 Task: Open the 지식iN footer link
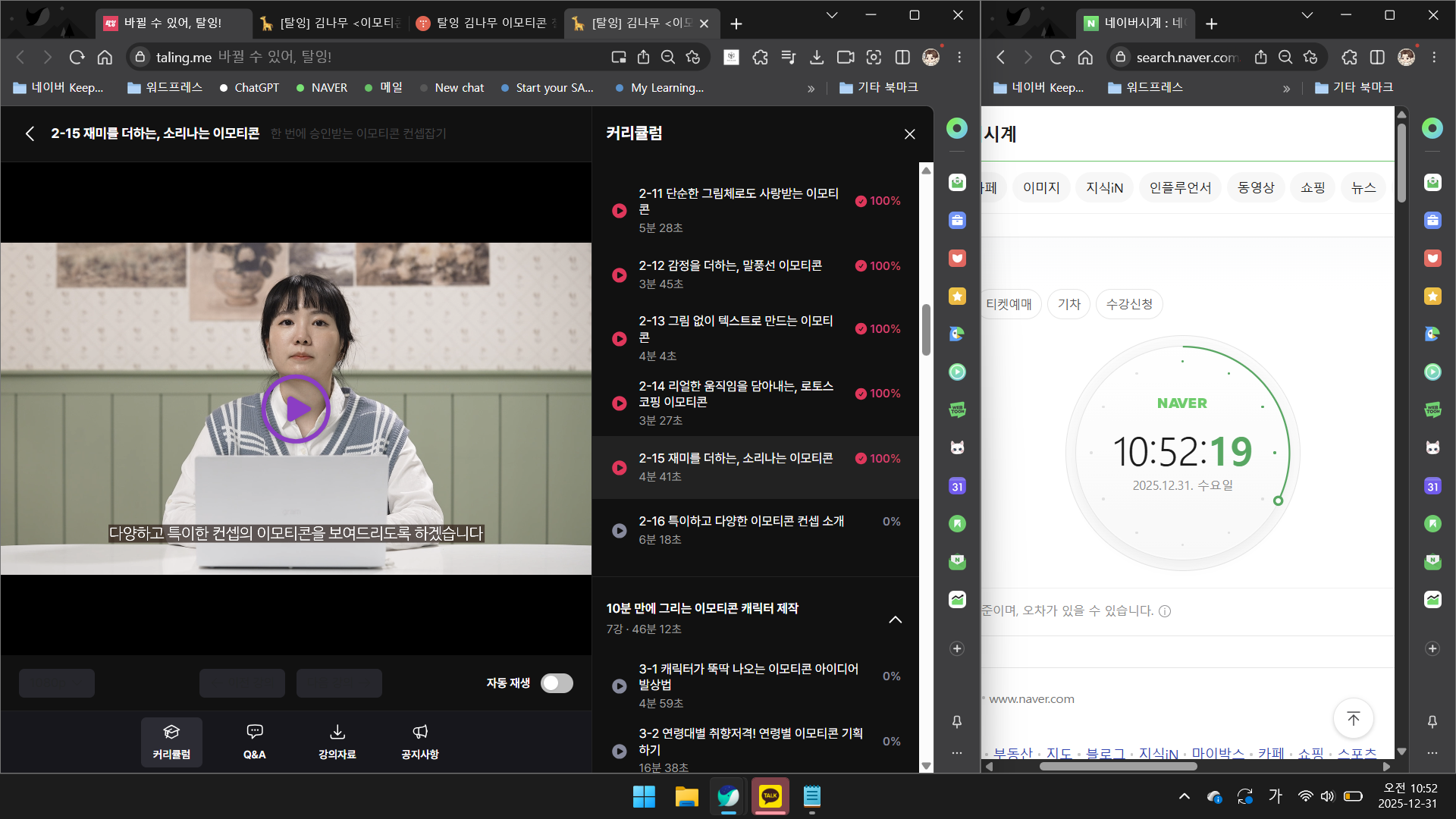[1157, 753]
